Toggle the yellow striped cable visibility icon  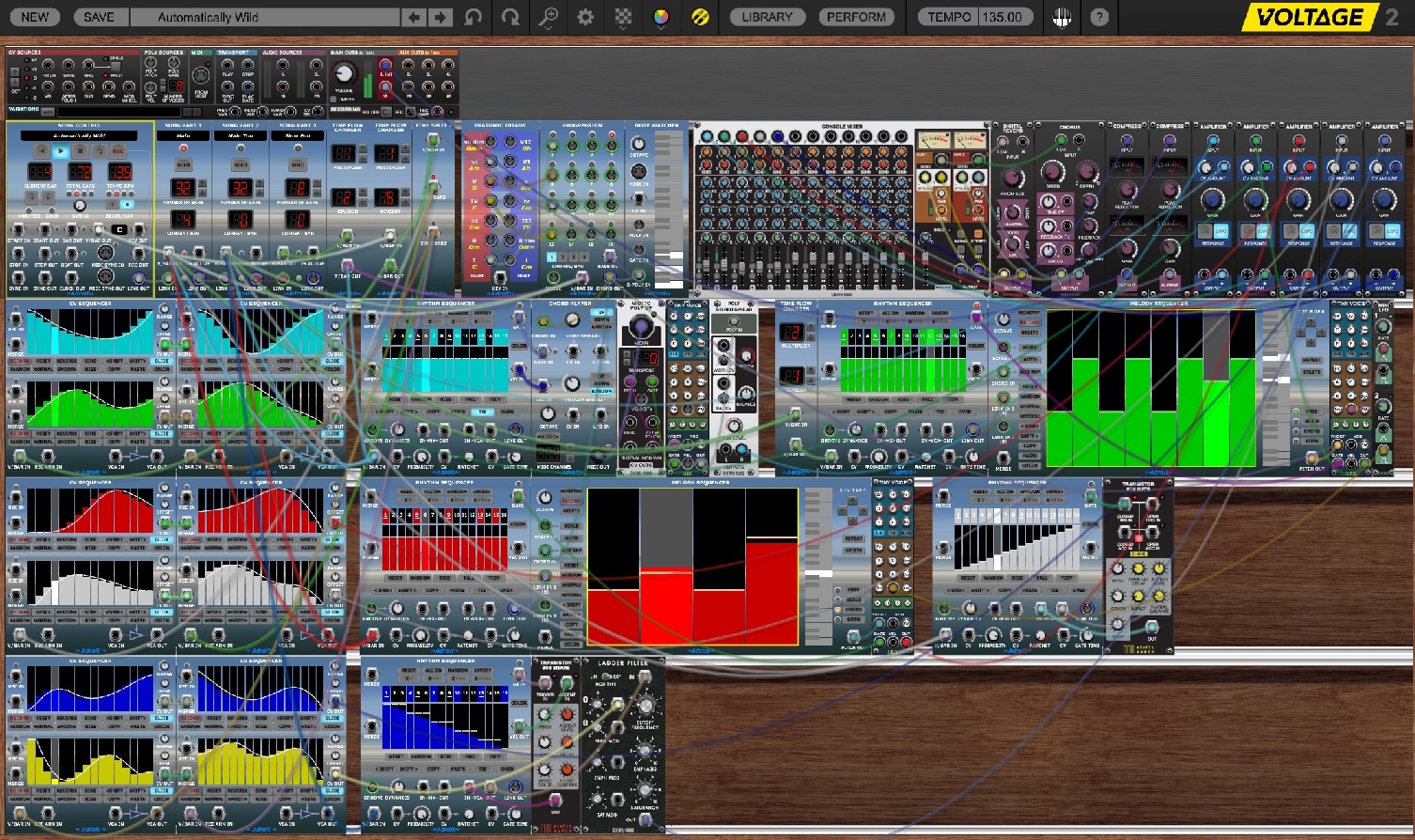pyautogui.click(x=699, y=17)
